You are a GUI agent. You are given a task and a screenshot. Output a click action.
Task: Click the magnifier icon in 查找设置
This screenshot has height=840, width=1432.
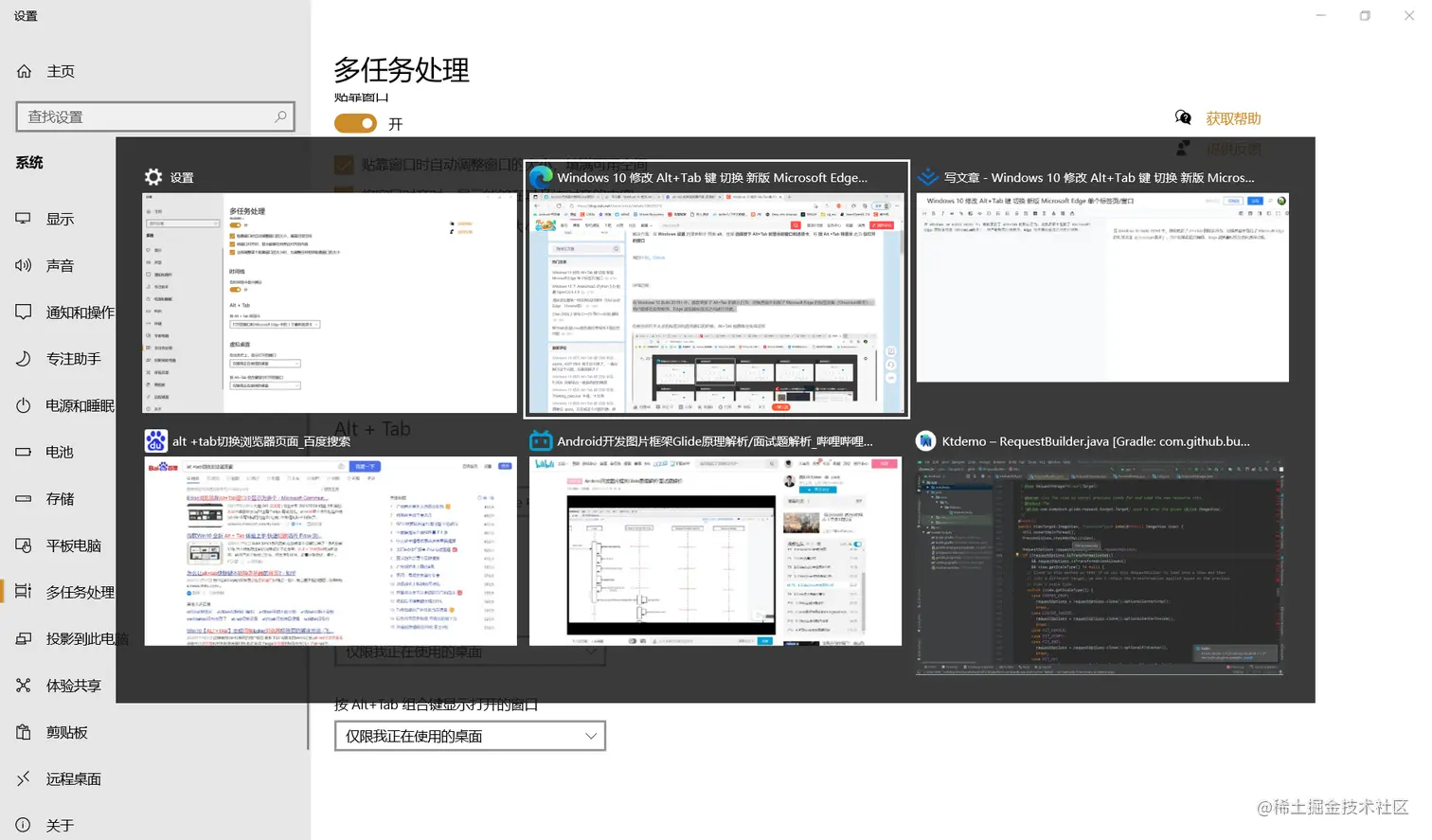click(280, 116)
